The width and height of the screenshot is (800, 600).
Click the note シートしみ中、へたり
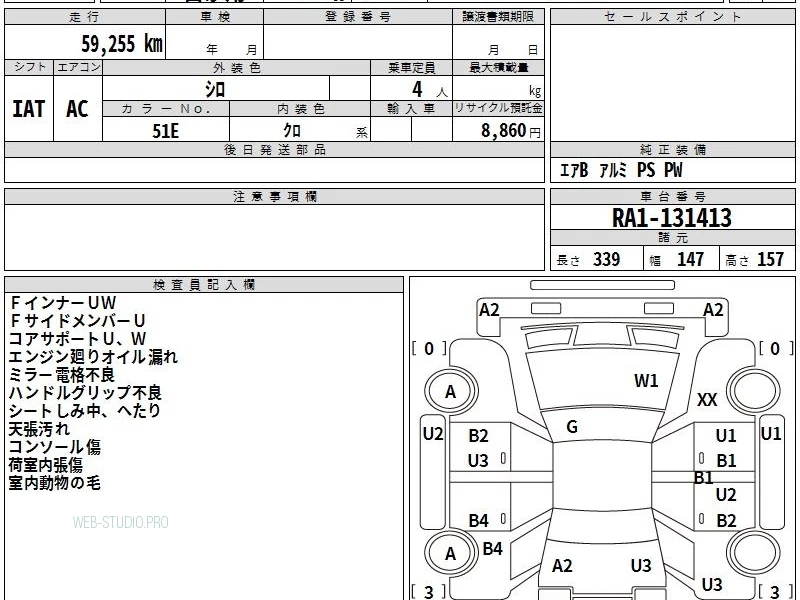[x=85, y=411]
